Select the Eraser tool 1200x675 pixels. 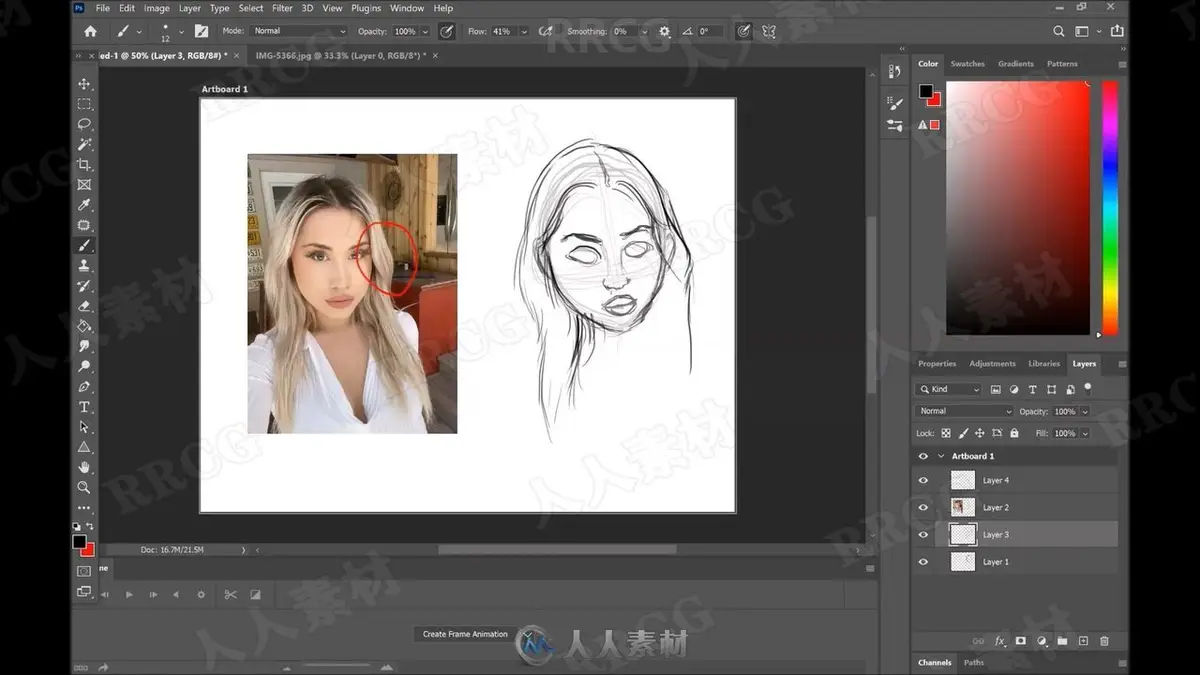click(x=84, y=306)
